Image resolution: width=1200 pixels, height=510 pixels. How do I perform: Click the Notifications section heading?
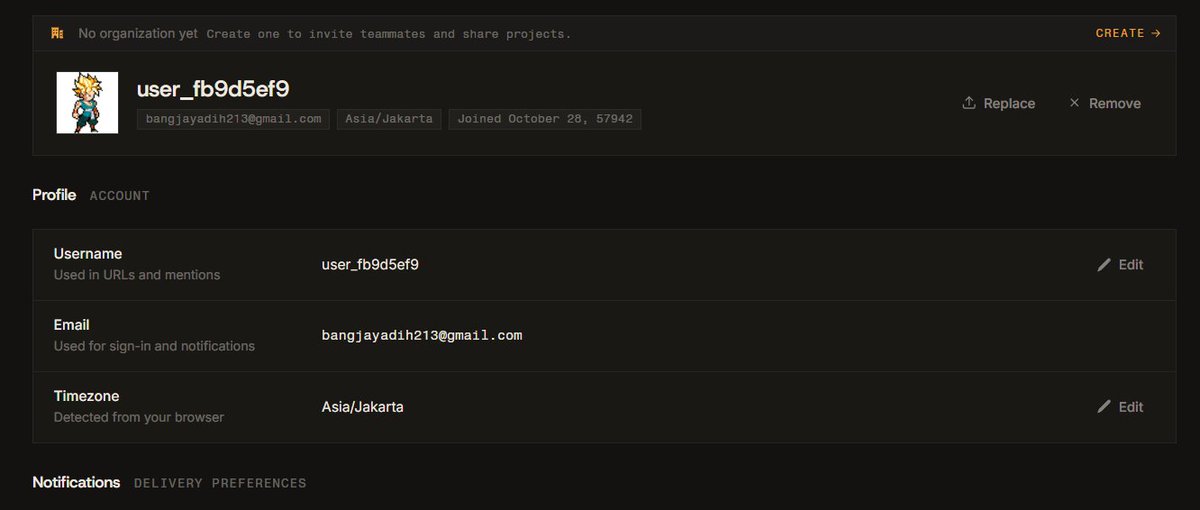tap(76, 482)
